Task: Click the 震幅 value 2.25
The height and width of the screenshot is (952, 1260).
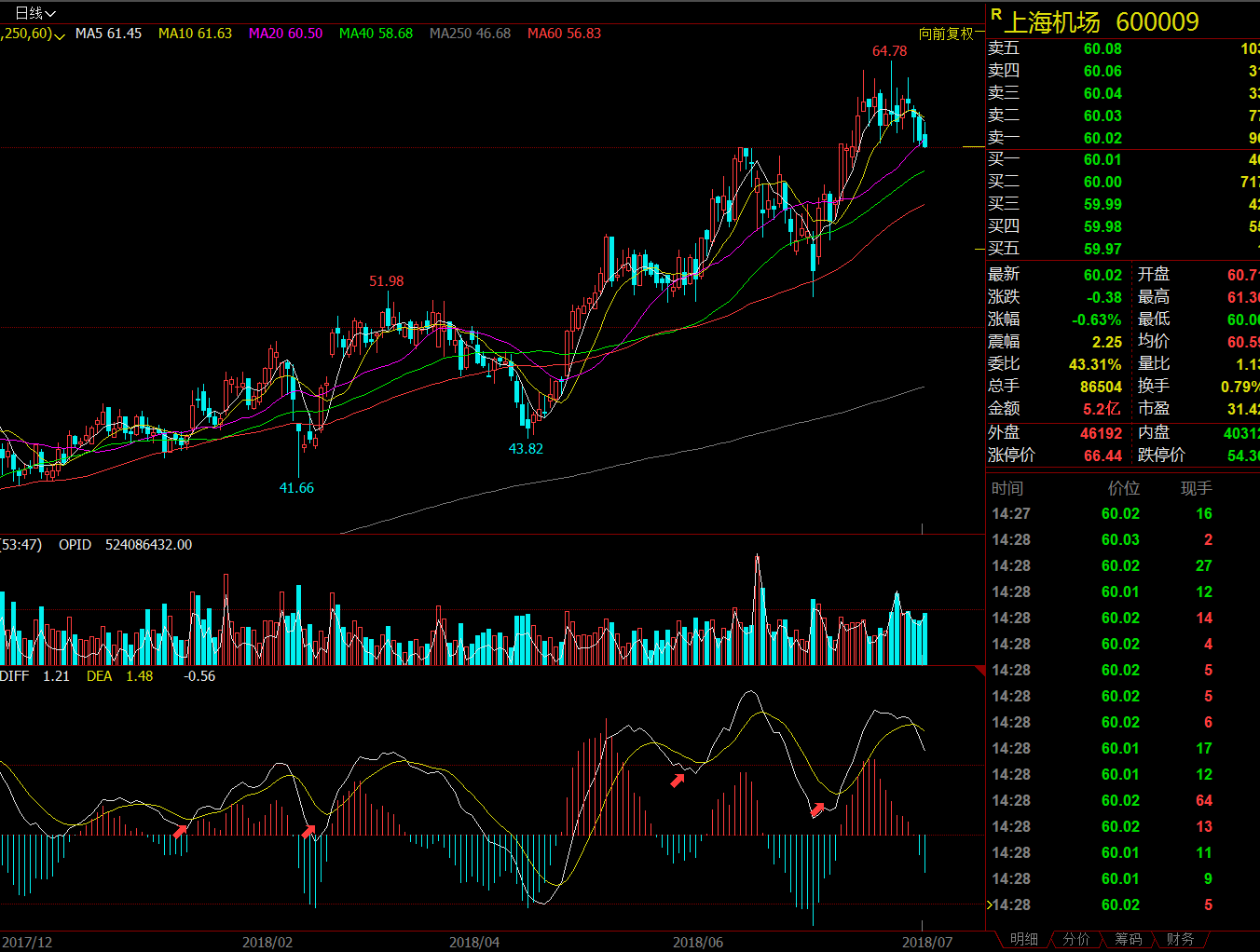Action: click(1107, 342)
